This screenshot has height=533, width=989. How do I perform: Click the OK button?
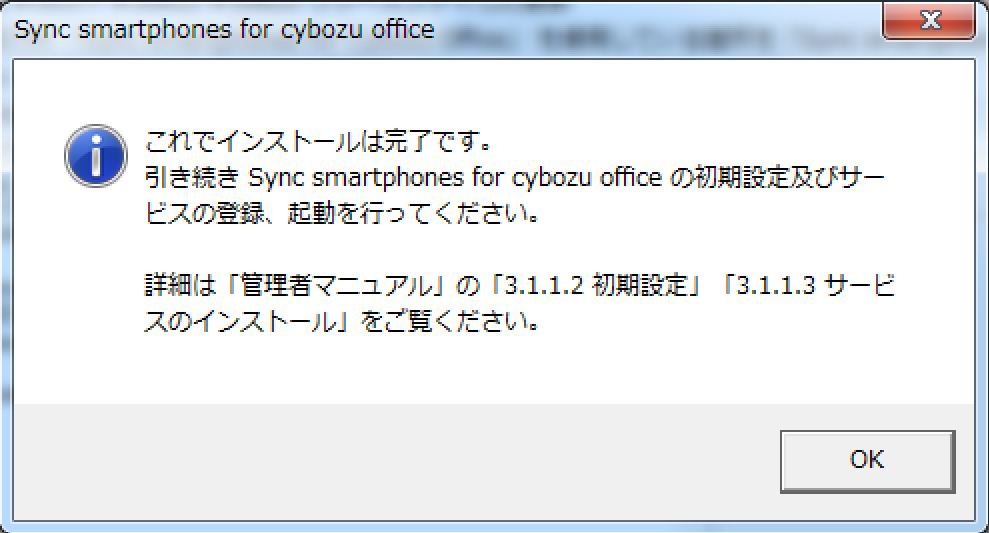pos(866,459)
